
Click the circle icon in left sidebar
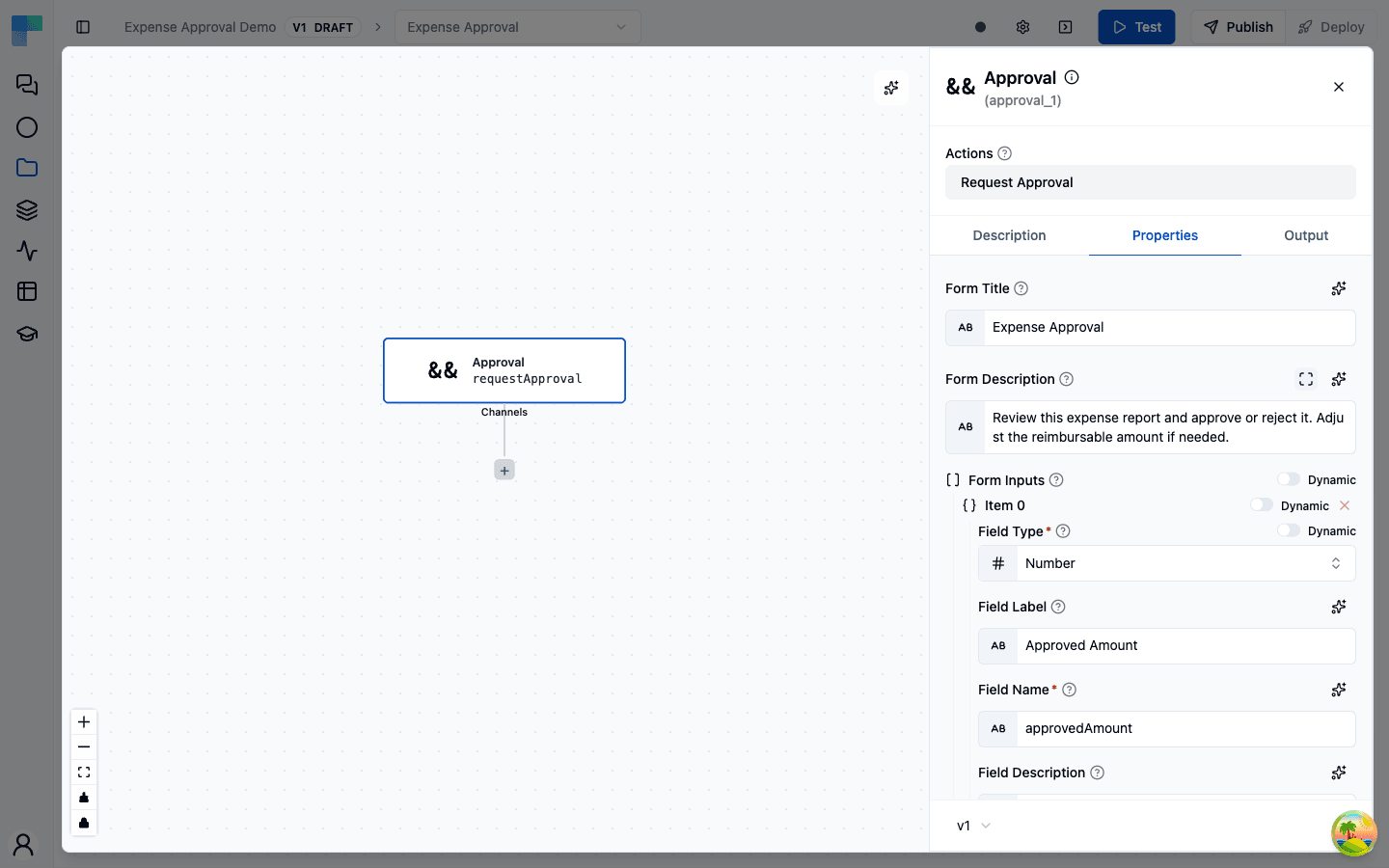27,127
